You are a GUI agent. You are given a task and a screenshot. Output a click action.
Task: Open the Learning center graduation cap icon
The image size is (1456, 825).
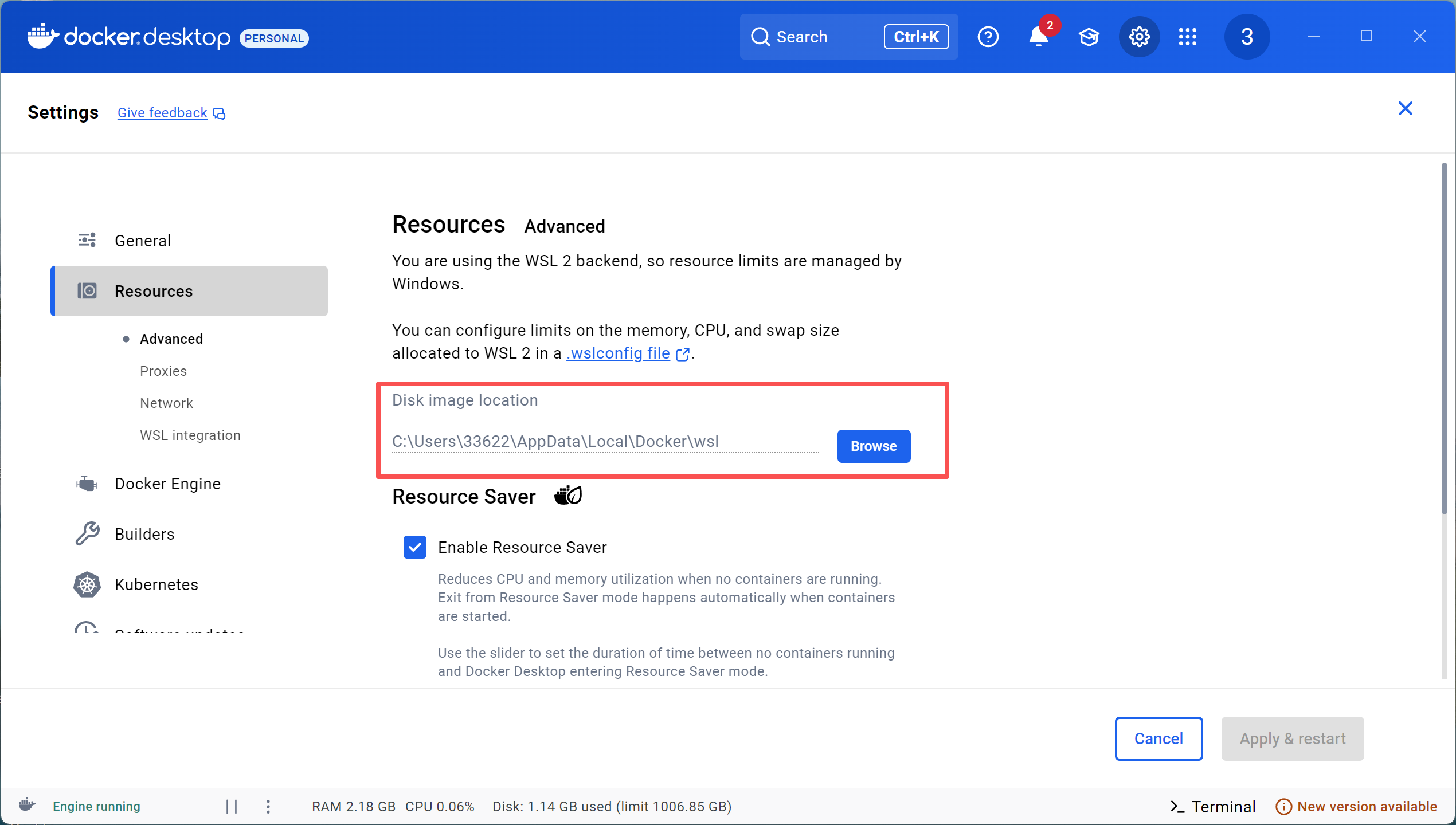pos(1089,37)
